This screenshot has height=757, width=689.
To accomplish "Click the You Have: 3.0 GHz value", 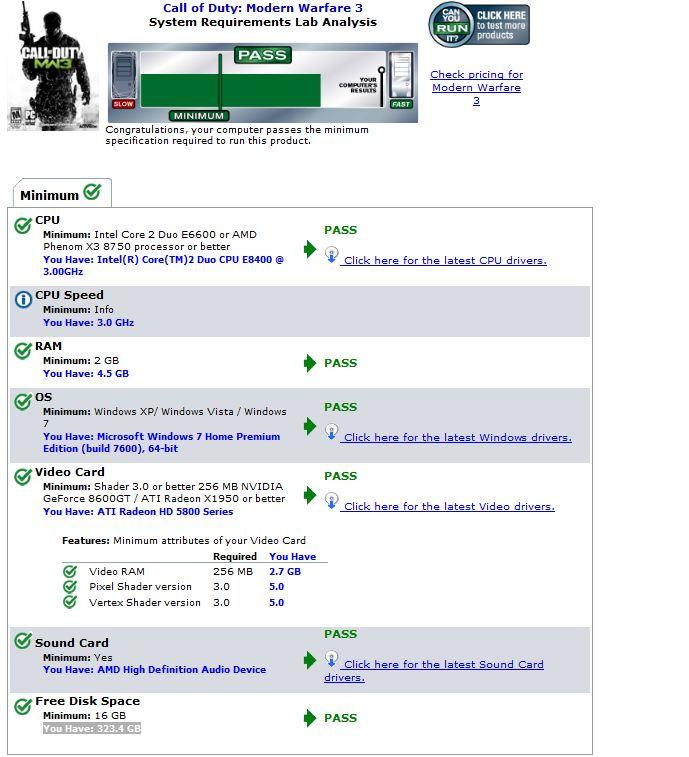I will tap(88, 322).
